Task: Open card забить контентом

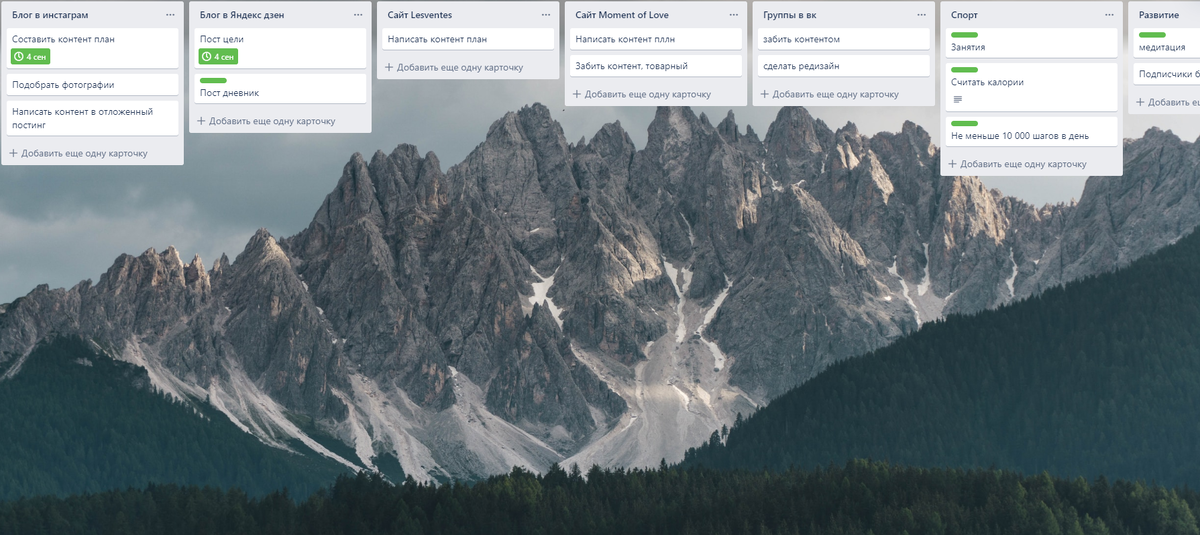Action: 843,39
